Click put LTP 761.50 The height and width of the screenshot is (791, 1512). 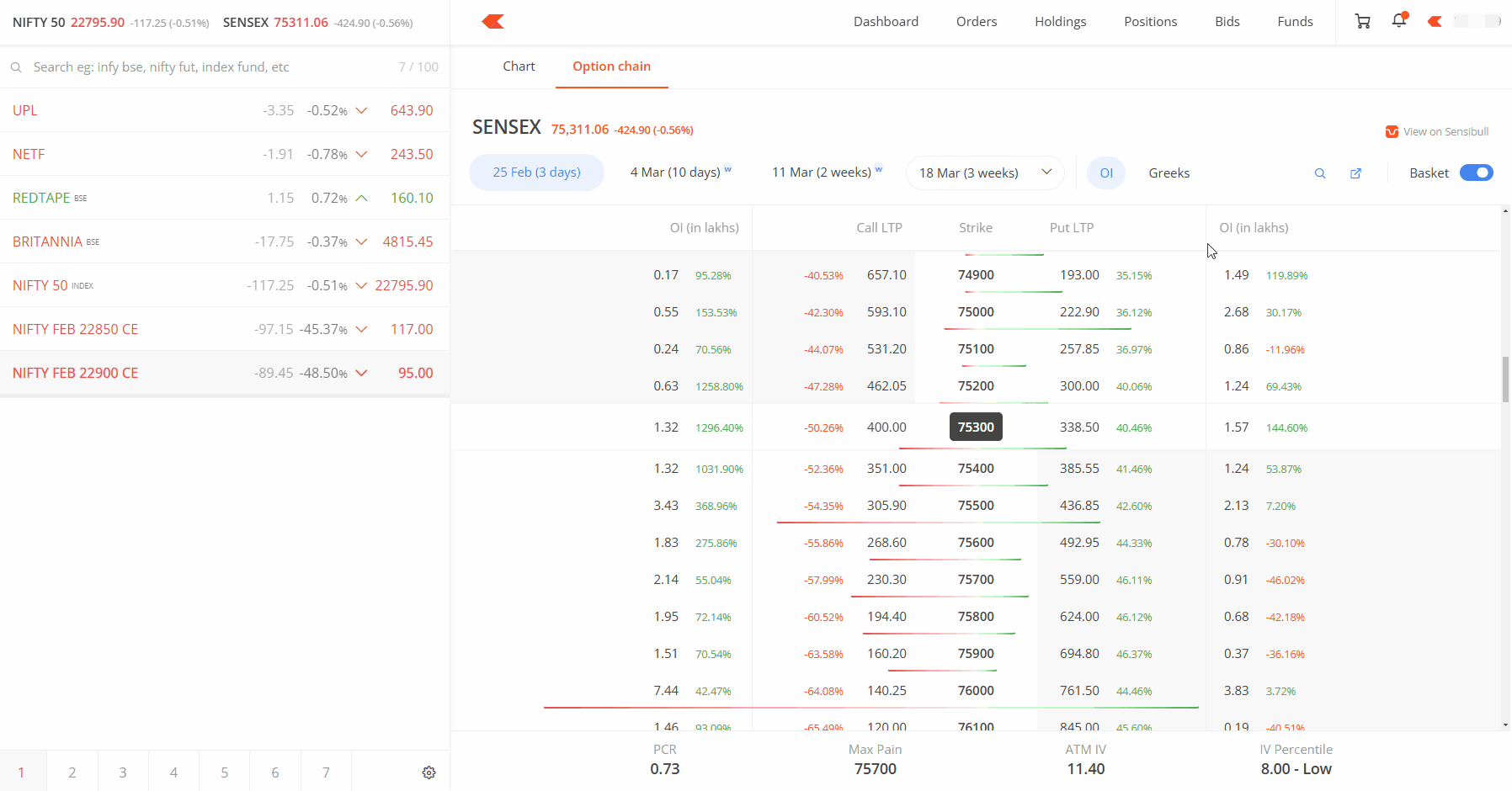[x=1079, y=691]
